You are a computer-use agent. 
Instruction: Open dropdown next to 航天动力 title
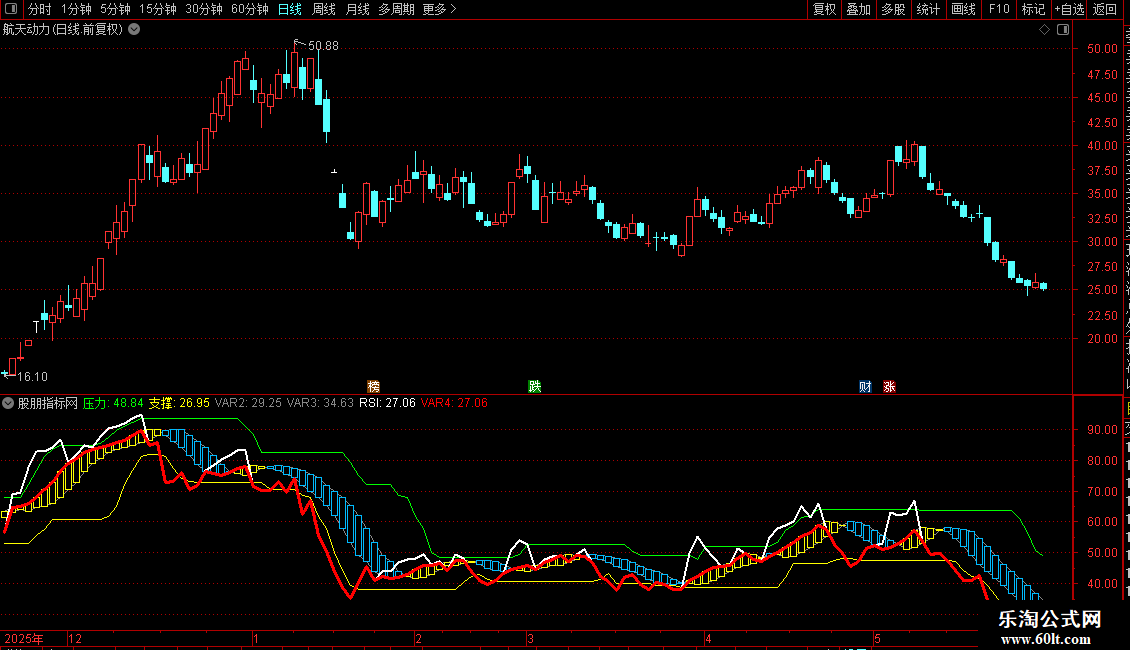click(134, 30)
